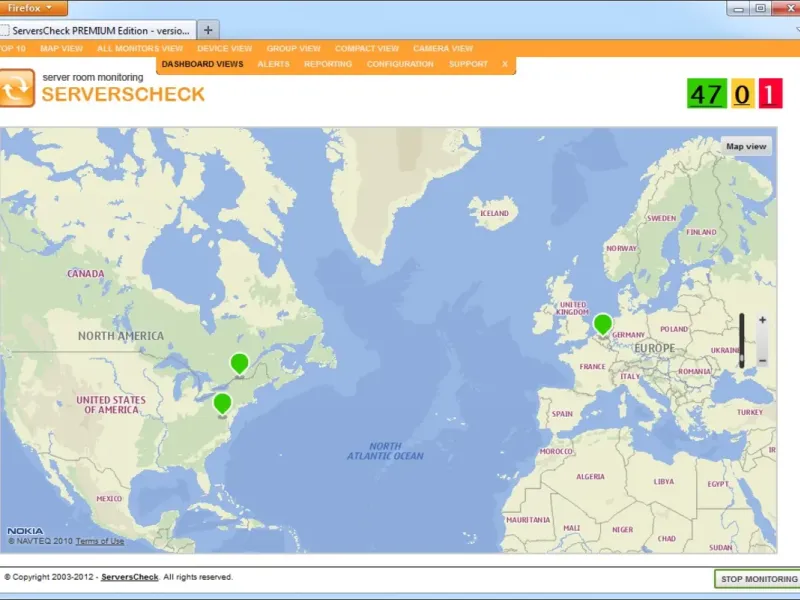This screenshot has width=800, height=600.
Task: Open the green 47 status counter
Action: coord(707,93)
